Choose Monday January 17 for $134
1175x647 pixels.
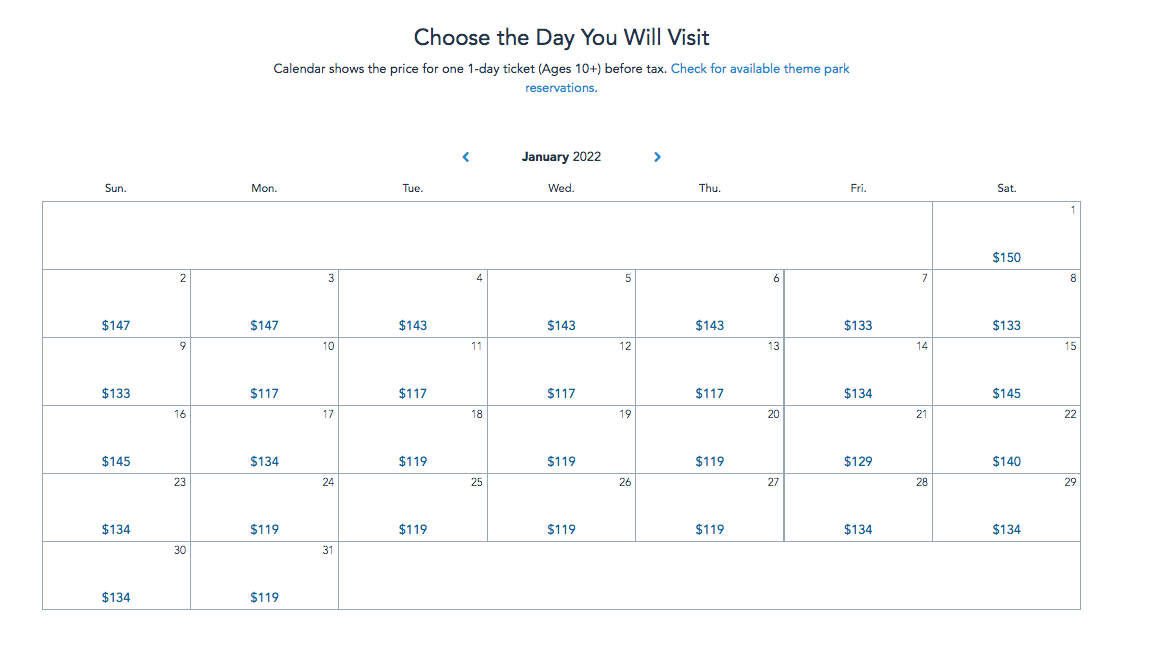264,440
